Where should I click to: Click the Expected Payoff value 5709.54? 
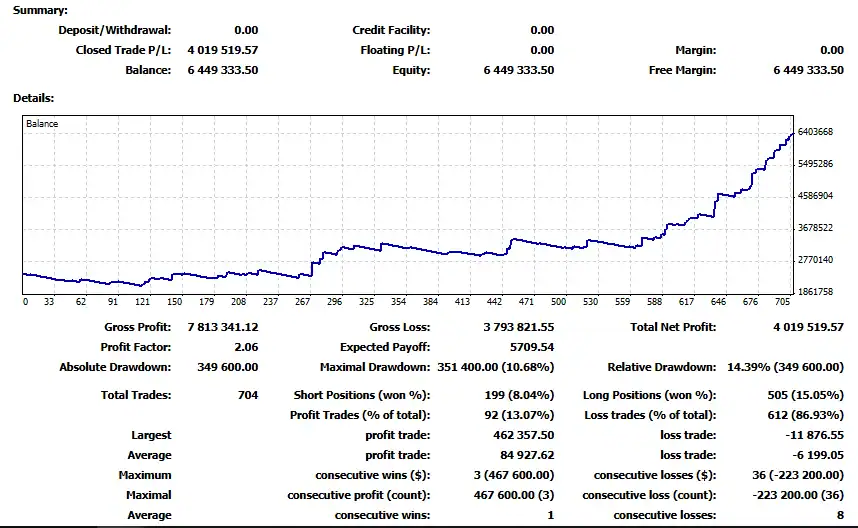coord(532,347)
